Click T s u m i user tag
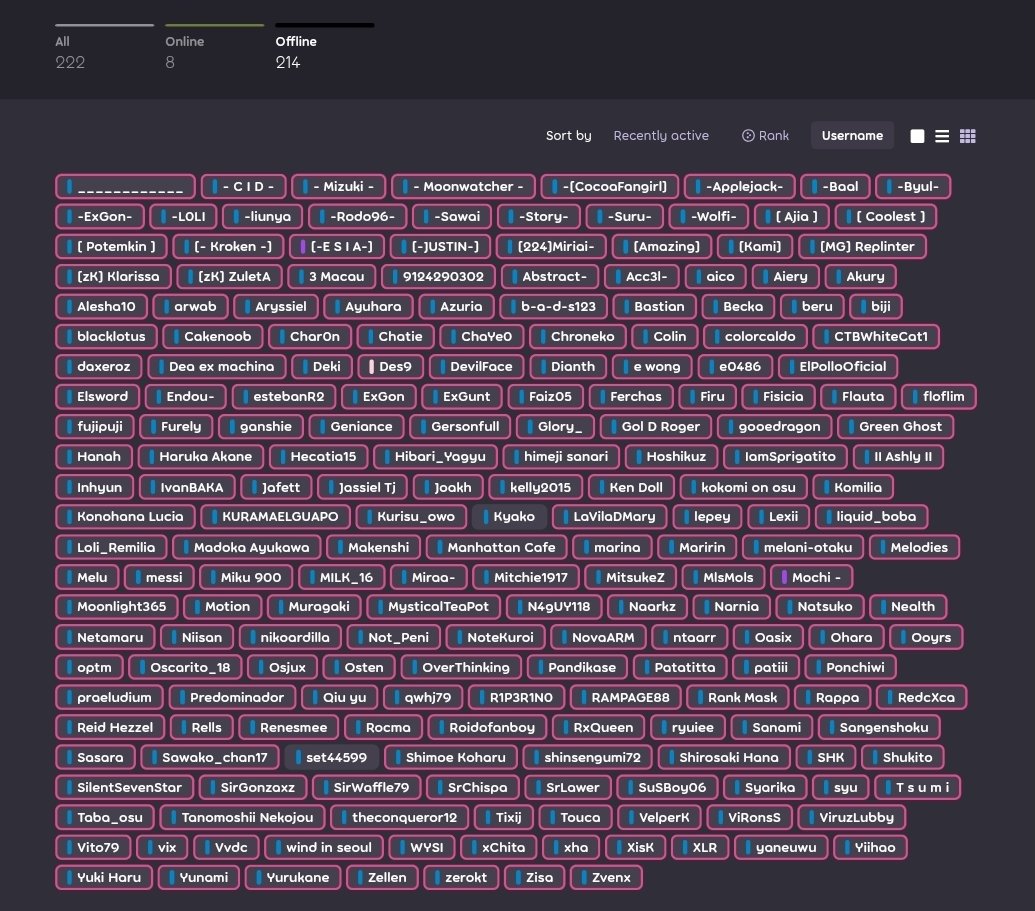1035x911 pixels. pos(918,788)
